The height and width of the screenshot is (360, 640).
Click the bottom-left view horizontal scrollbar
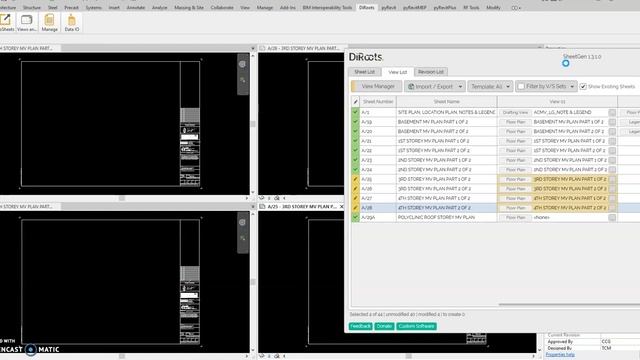pyautogui.click(x=122, y=356)
